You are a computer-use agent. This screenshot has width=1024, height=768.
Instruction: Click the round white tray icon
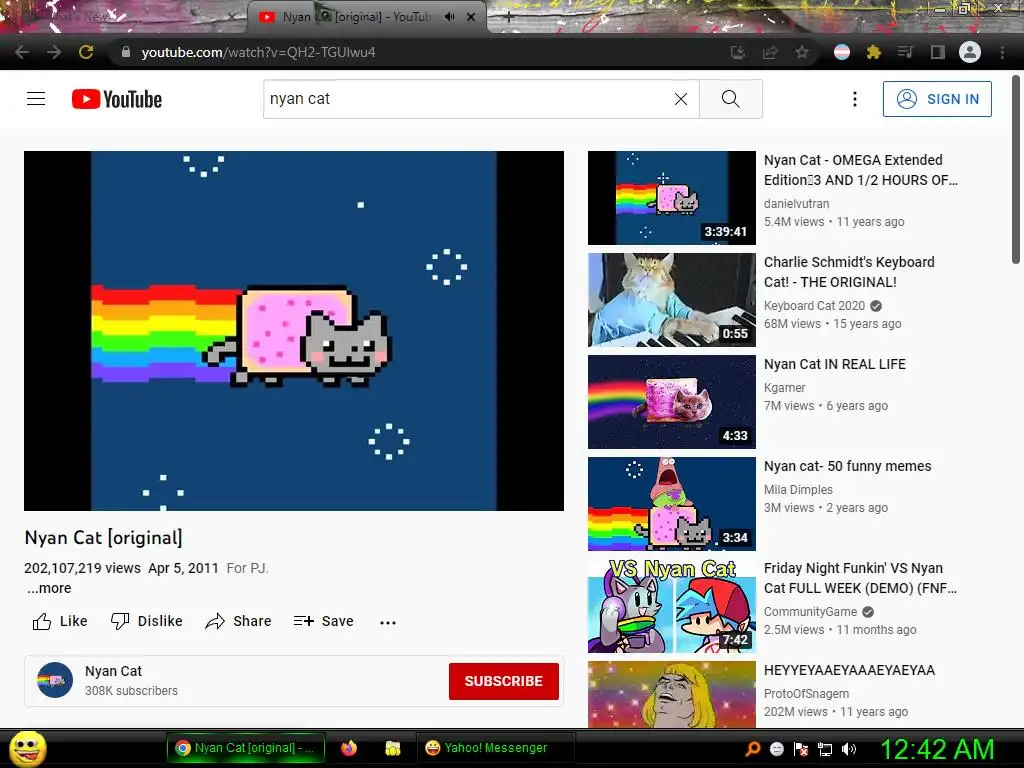point(777,749)
